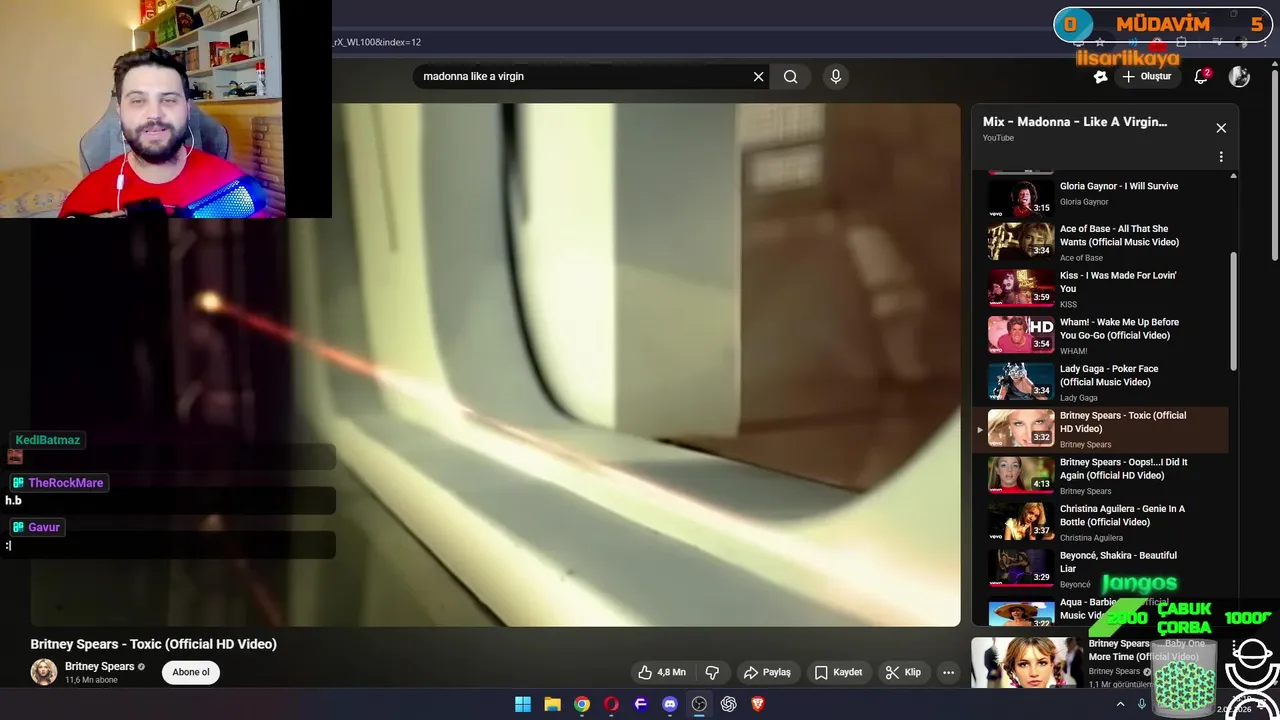Image resolution: width=1280 pixels, height=720 pixels.
Task: Click the Paylaş share button
Action: click(x=767, y=672)
